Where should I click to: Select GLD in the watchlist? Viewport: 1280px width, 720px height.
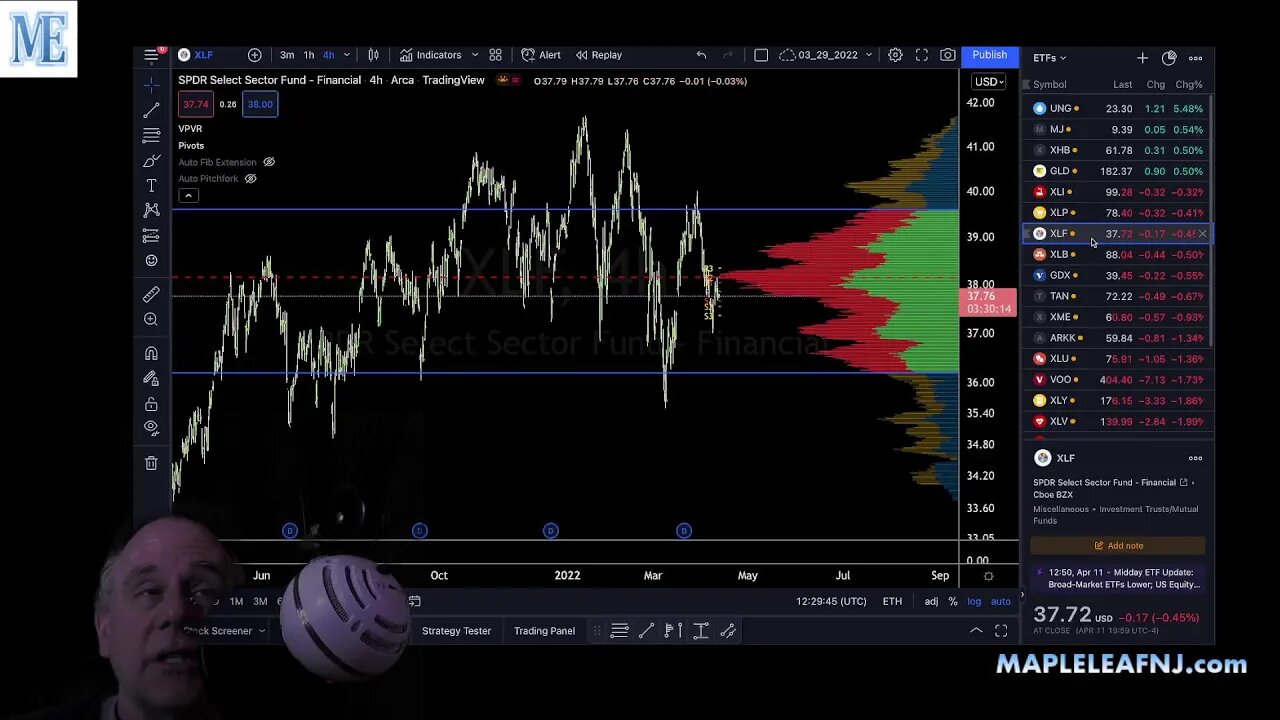tap(1117, 171)
